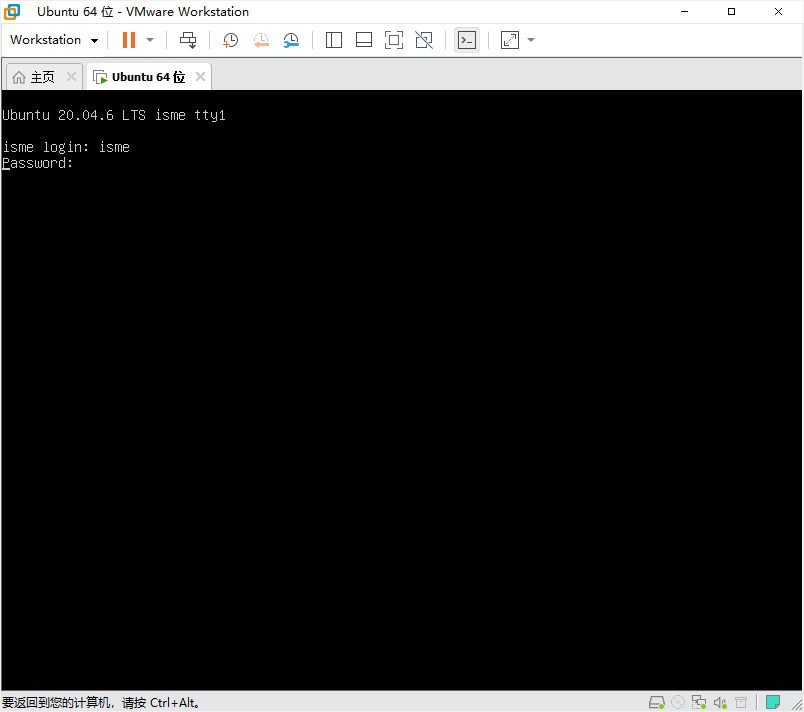This screenshot has height=712, width=804.
Task: Toggle the thumbnail bar view
Action: coord(364,40)
